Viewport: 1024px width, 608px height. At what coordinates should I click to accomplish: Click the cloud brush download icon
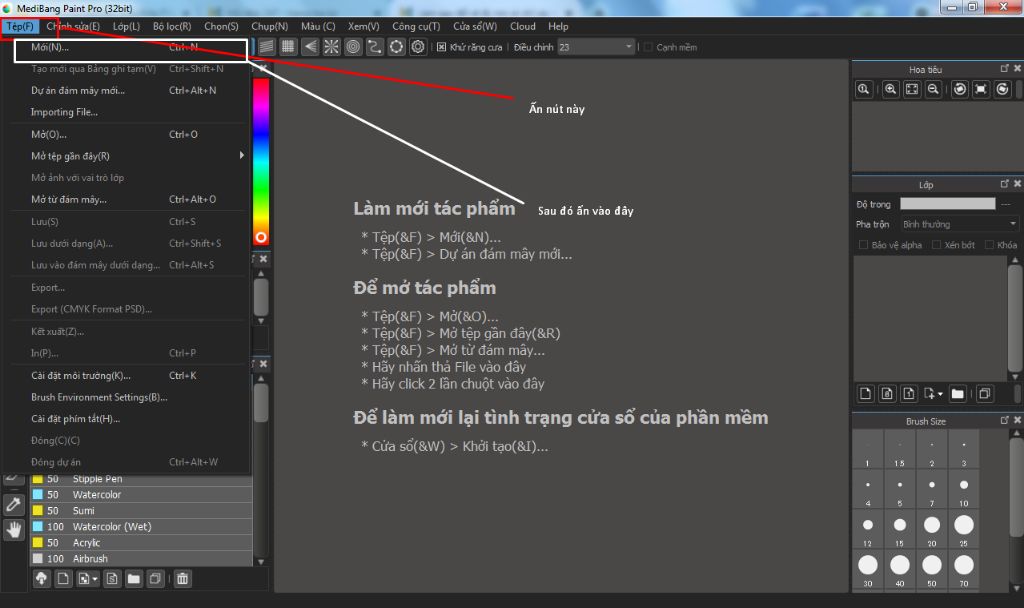pos(42,579)
